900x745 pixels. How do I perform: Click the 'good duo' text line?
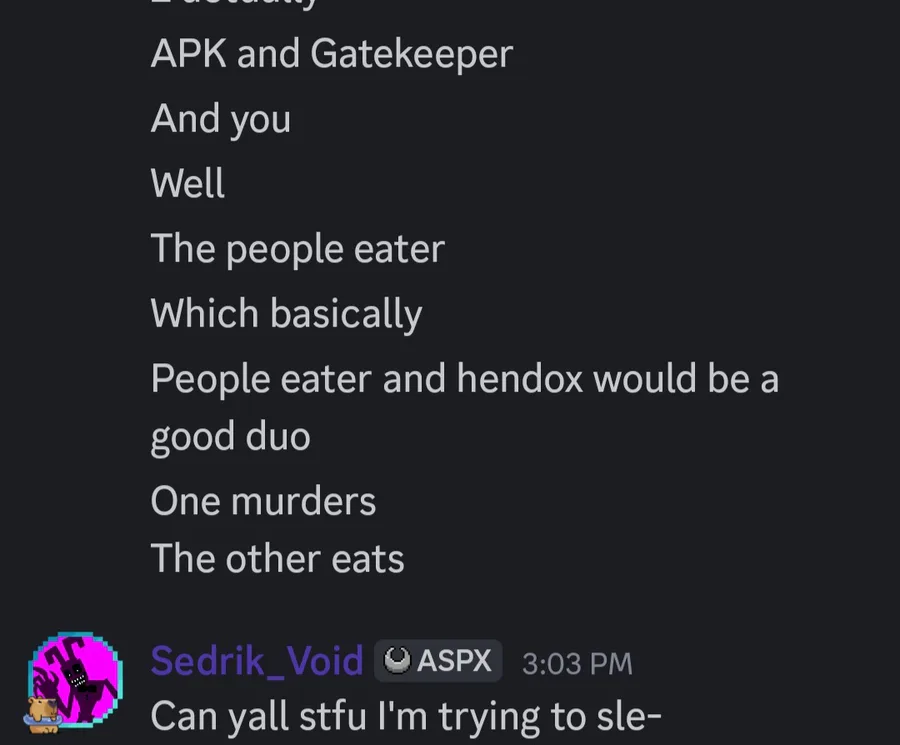pyautogui.click(x=230, y=437)
